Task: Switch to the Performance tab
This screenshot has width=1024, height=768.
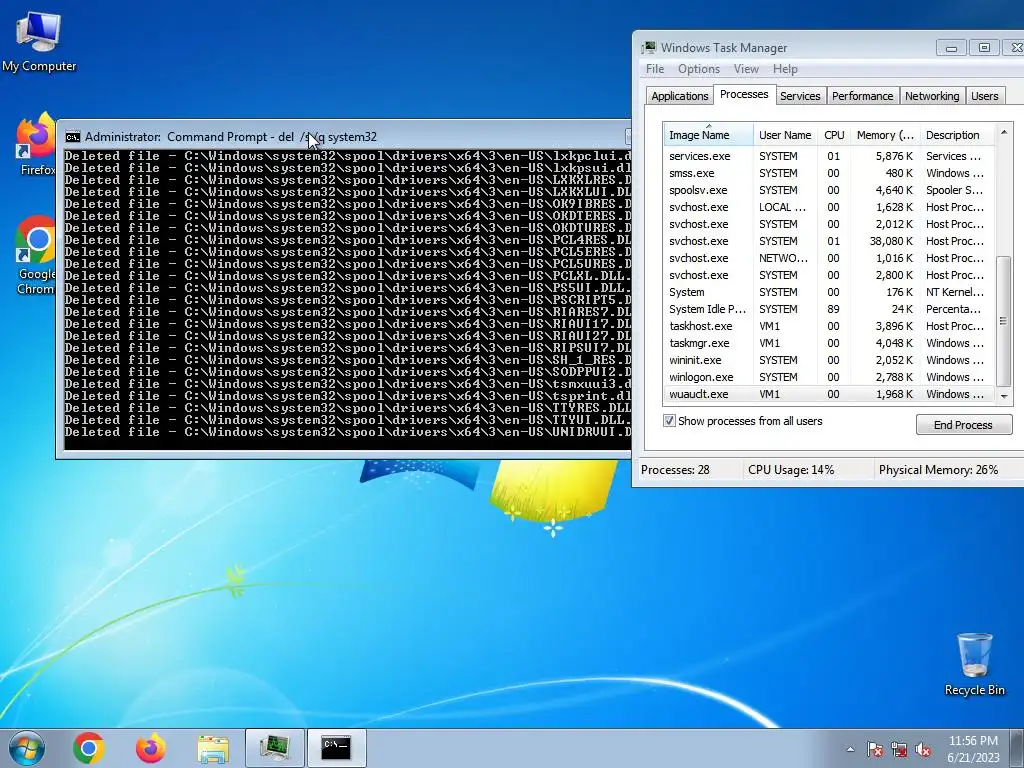Action: pos(862,96)
